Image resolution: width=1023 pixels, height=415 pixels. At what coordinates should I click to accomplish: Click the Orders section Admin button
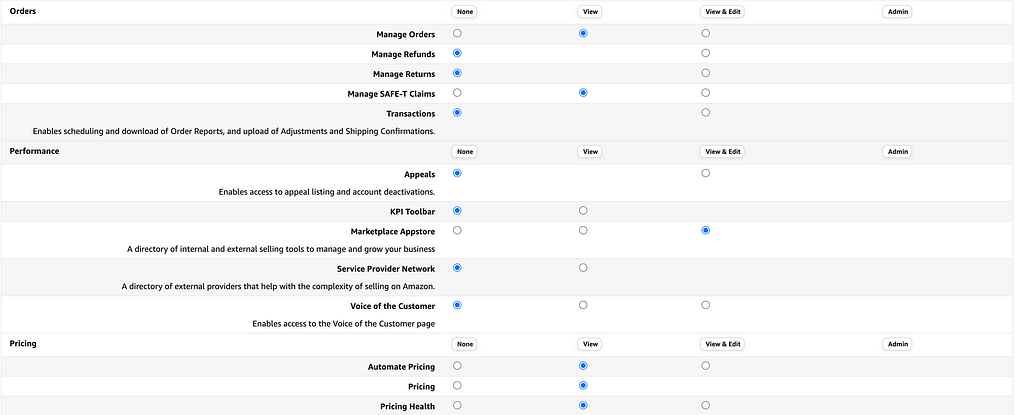point(898,12)
